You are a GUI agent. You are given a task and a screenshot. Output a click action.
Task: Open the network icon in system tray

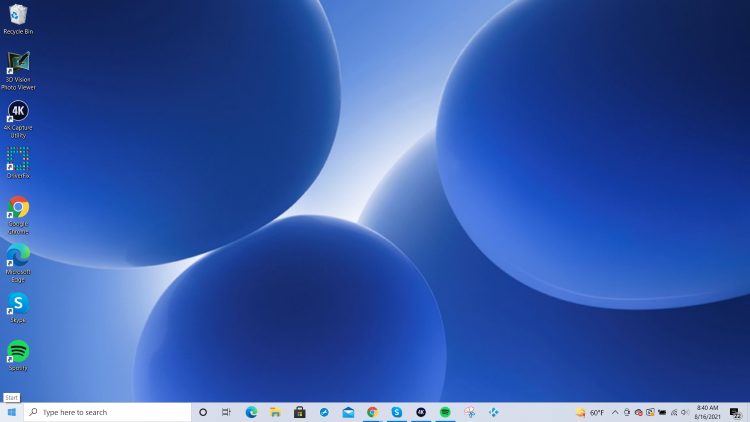coord(674,412)
